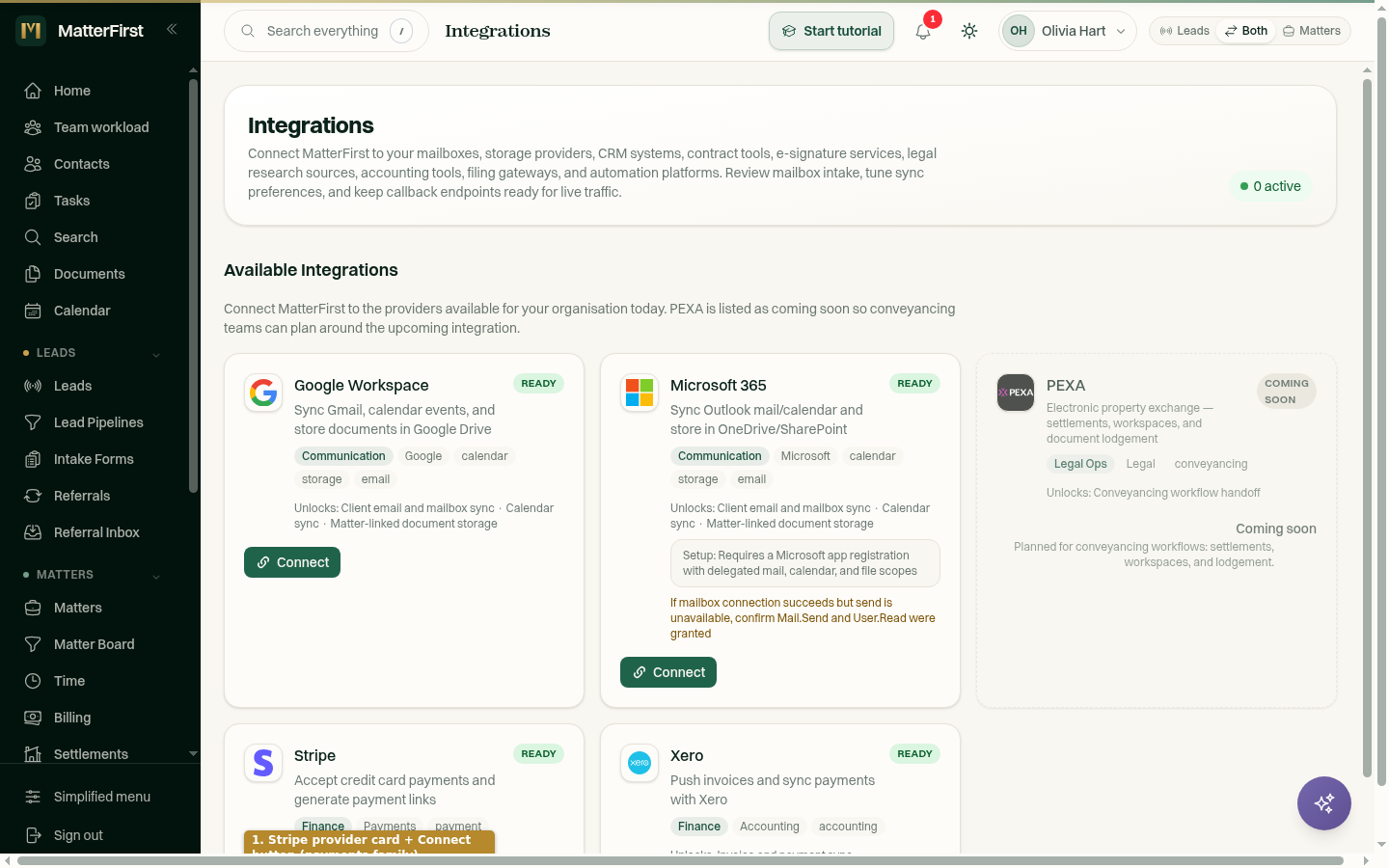Click the Accounting tag on Xero
1389x868 pixels.
[x=770, y=827]
